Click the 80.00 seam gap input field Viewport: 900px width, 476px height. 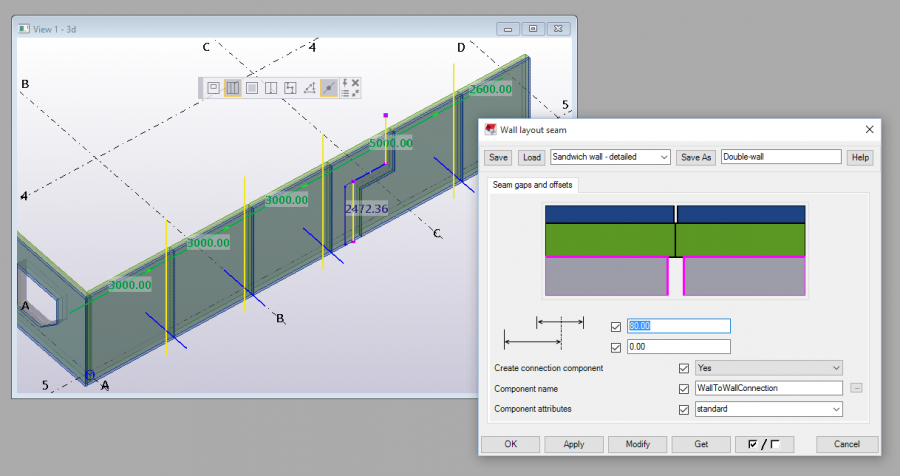(x=678, y=326)
